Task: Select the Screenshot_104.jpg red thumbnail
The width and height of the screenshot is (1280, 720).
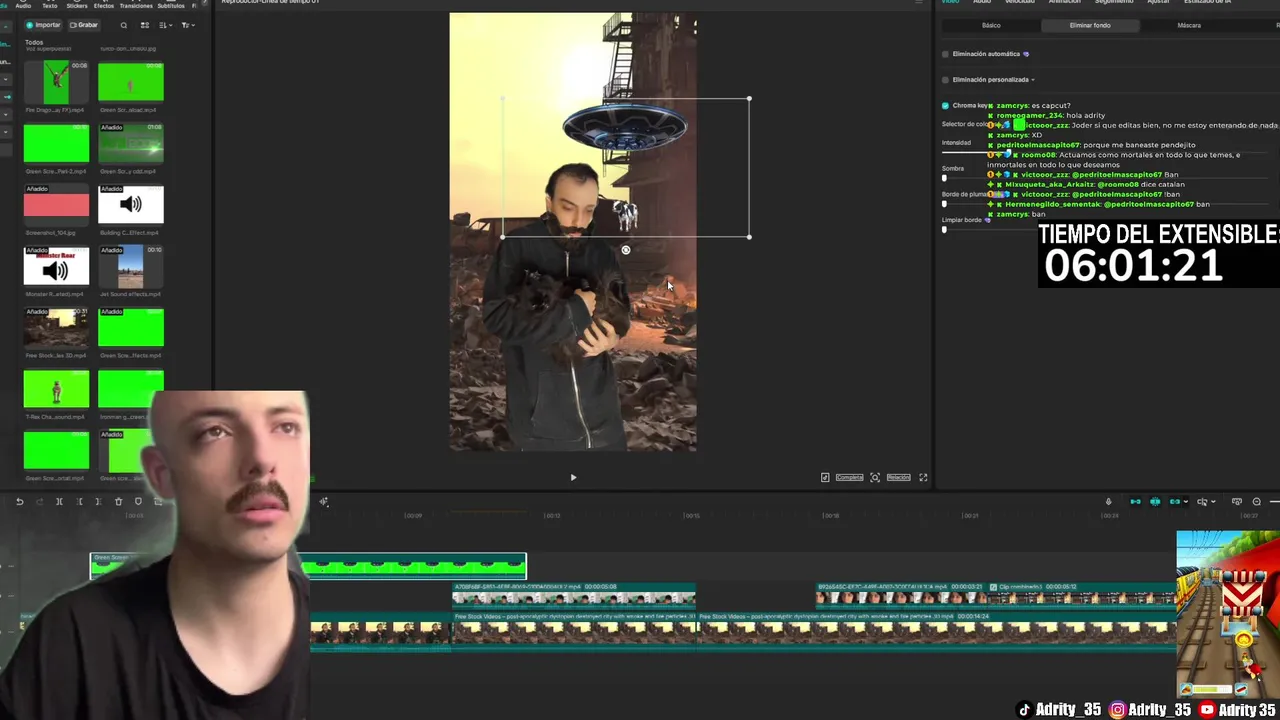Action: point(56,205)
